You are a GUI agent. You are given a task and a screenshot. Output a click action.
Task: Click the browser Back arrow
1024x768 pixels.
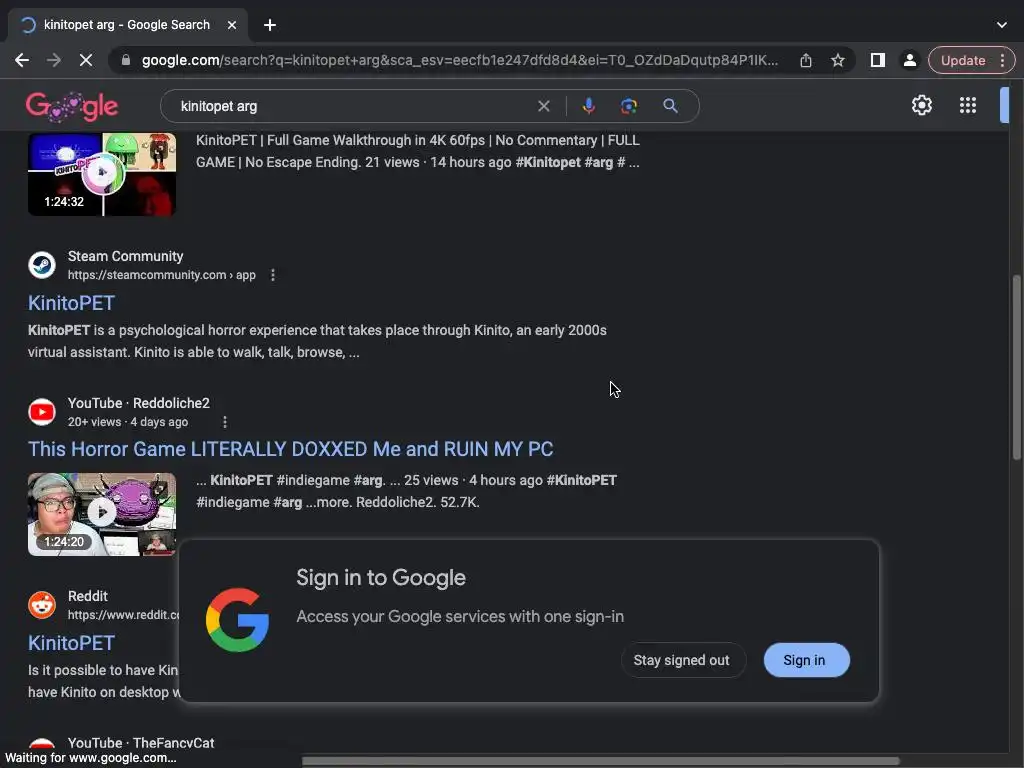[22, 60]
